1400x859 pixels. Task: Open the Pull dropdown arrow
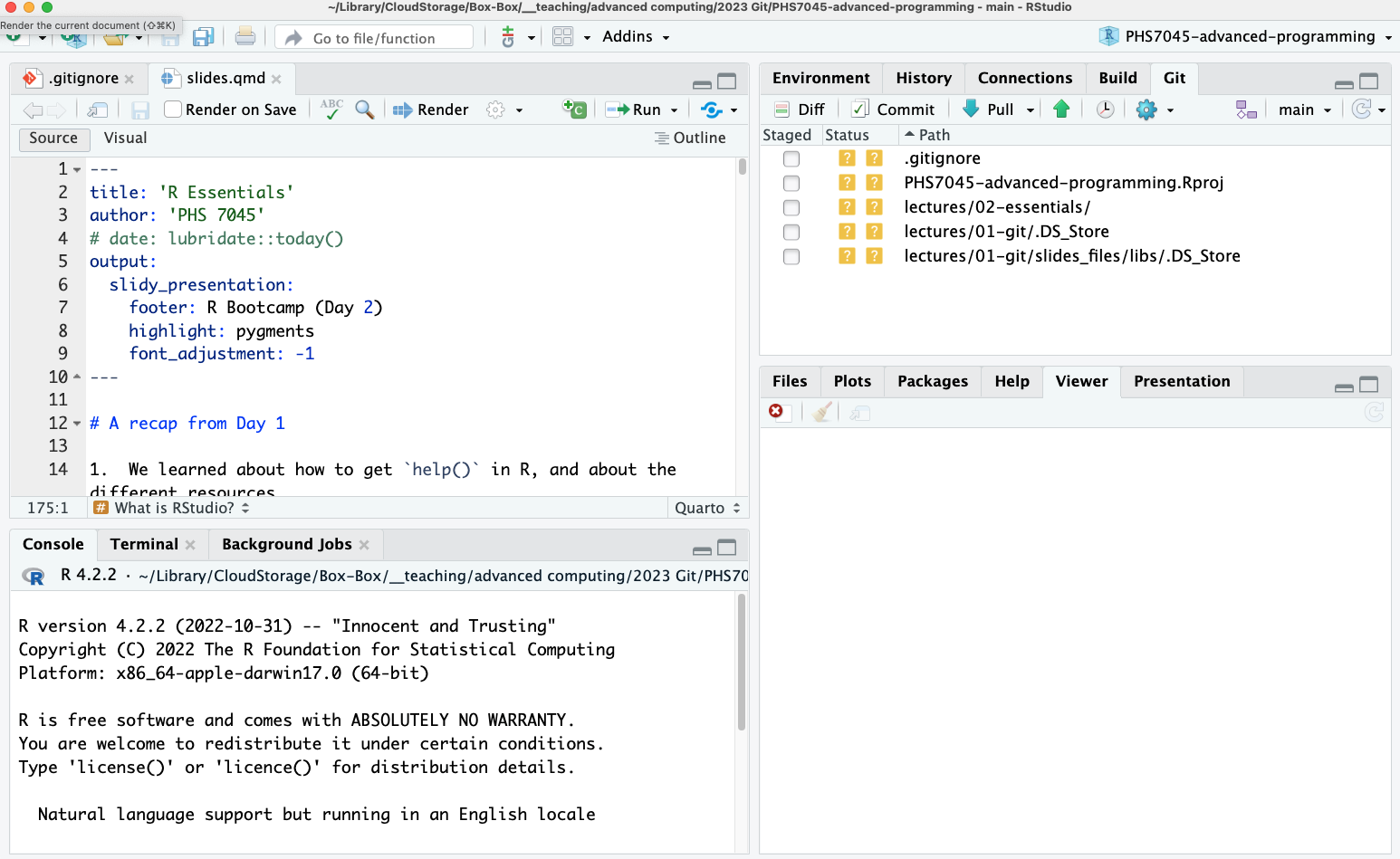[x=1031, y=110]
